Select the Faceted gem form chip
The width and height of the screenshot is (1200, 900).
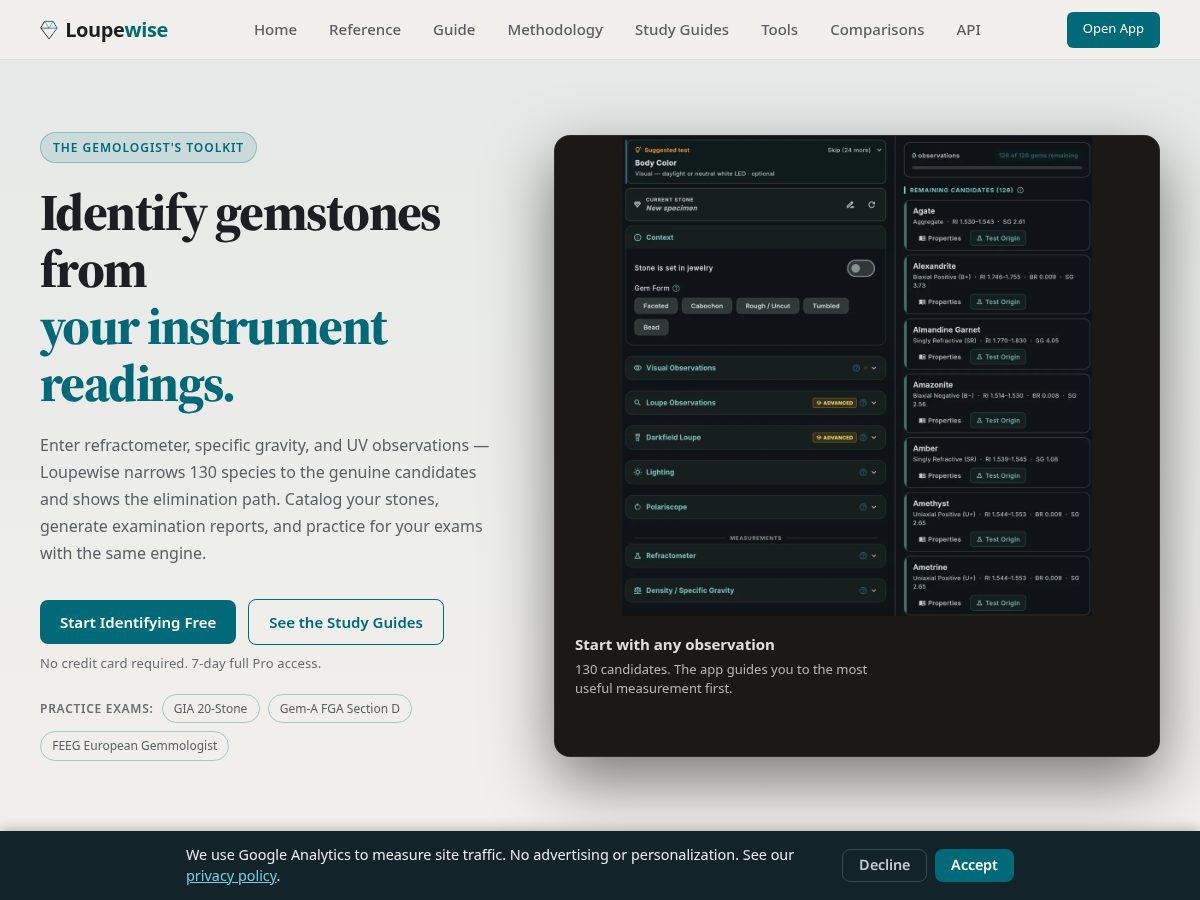(x=656, y=306)
